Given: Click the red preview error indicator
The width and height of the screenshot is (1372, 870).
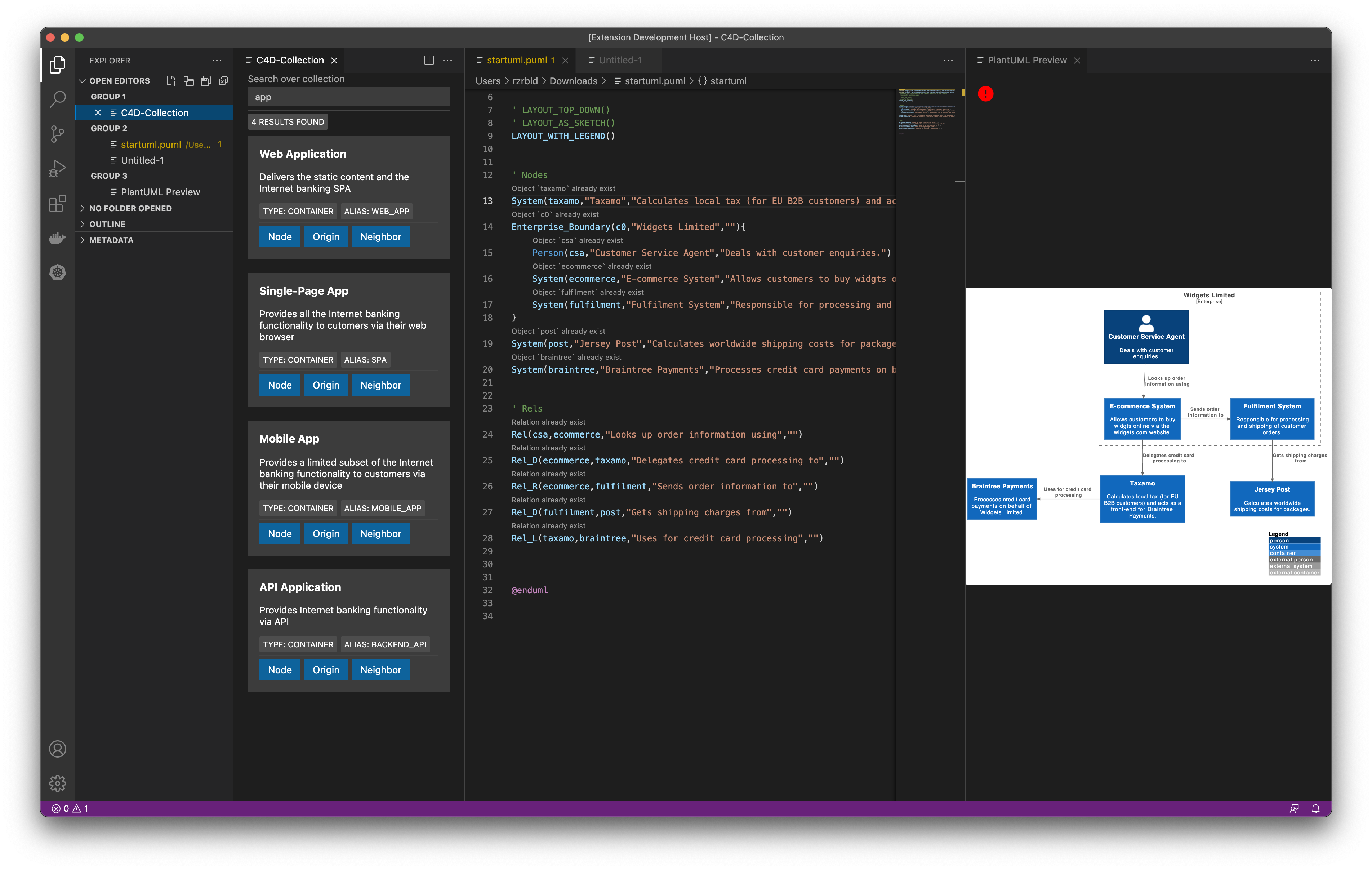Looking at the screenshot, I should [985, 93].
